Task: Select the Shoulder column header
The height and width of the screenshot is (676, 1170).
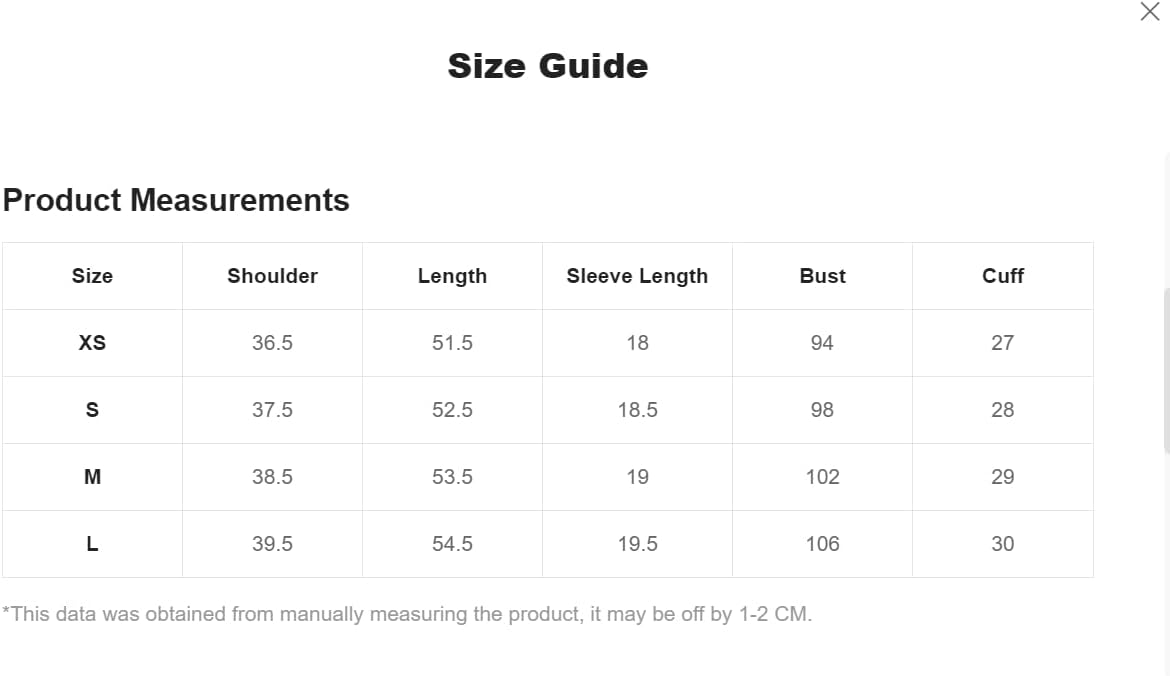Action: pos(272,276)
